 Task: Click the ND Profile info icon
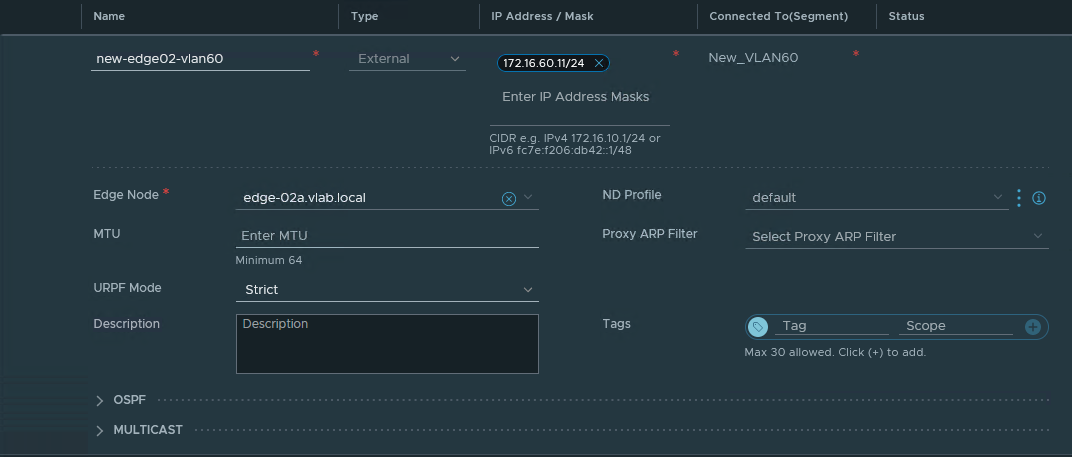pyautogui.click(x=1039, y=198)
